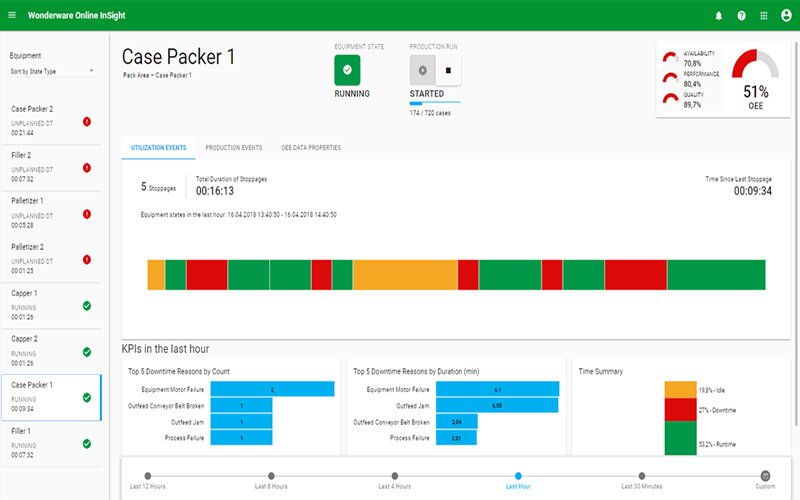Select Case Packer 2 in equipment list
This screenshot has width=800, height=500.
pos(52,121)
